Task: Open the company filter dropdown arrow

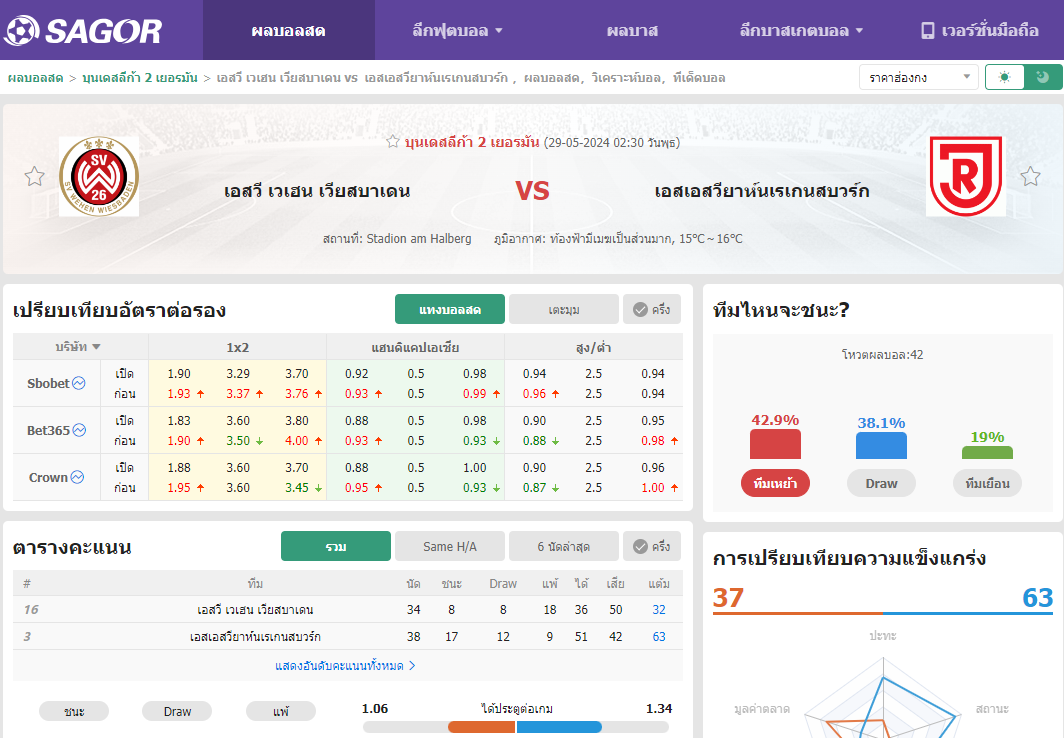Action: (96, 347)
